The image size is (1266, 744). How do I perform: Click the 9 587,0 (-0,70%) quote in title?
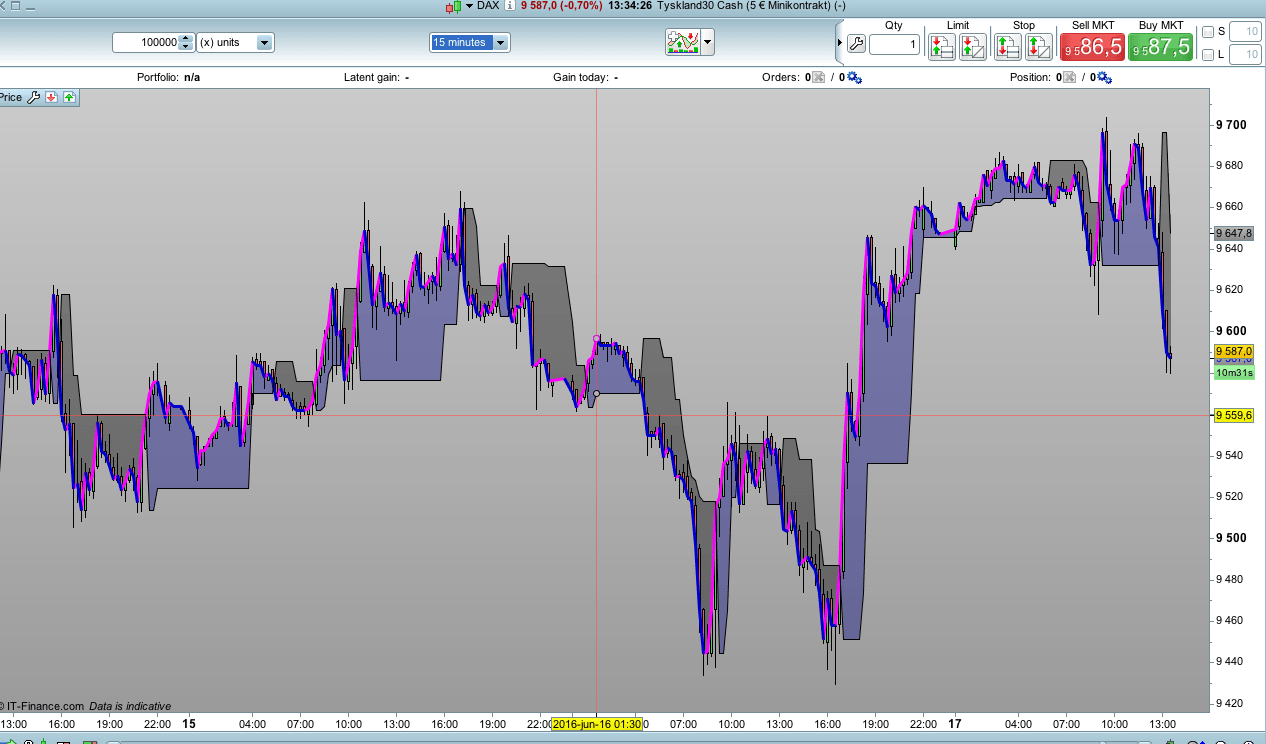pos(561,6)
